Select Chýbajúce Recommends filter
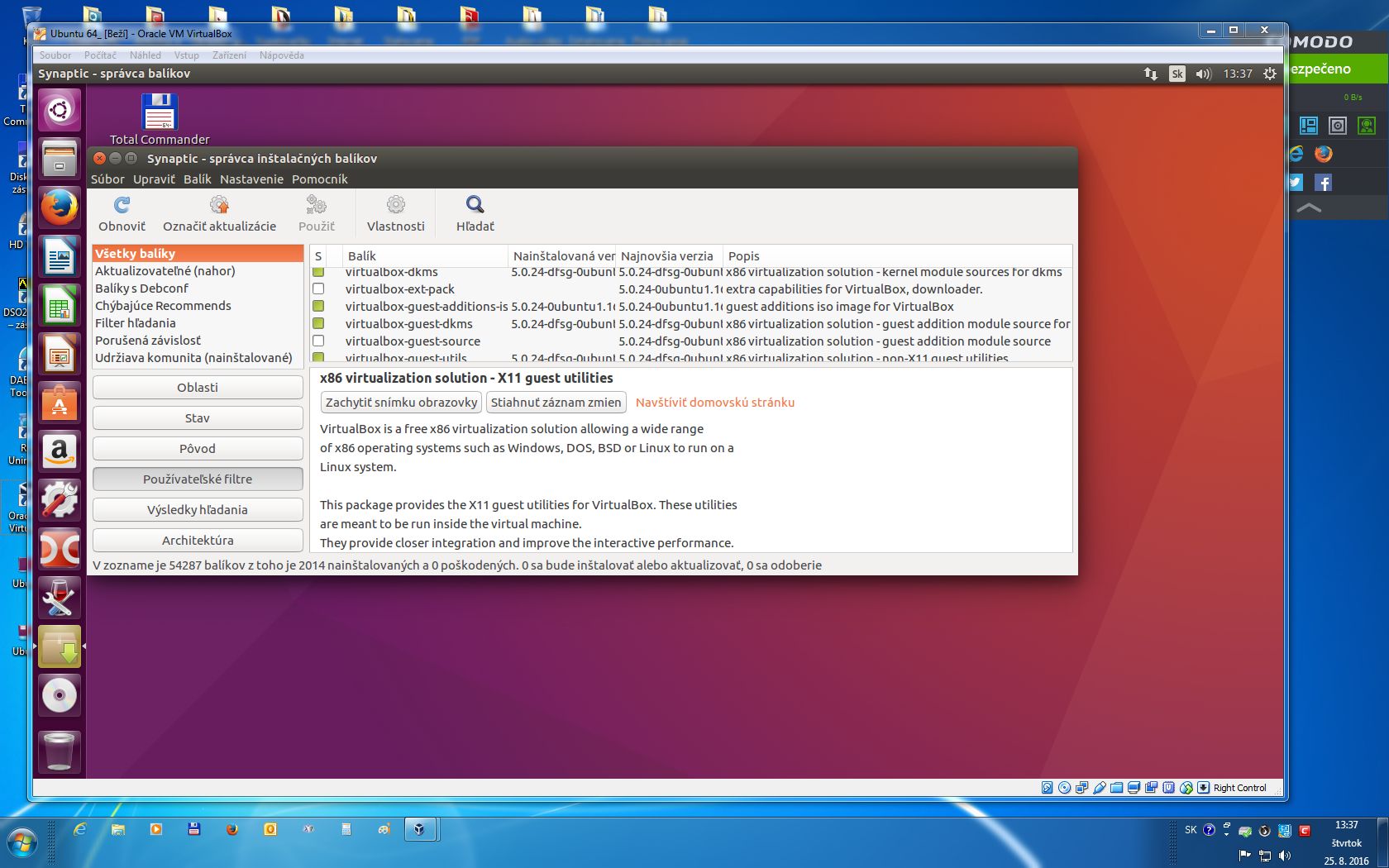 pos(198,305)
